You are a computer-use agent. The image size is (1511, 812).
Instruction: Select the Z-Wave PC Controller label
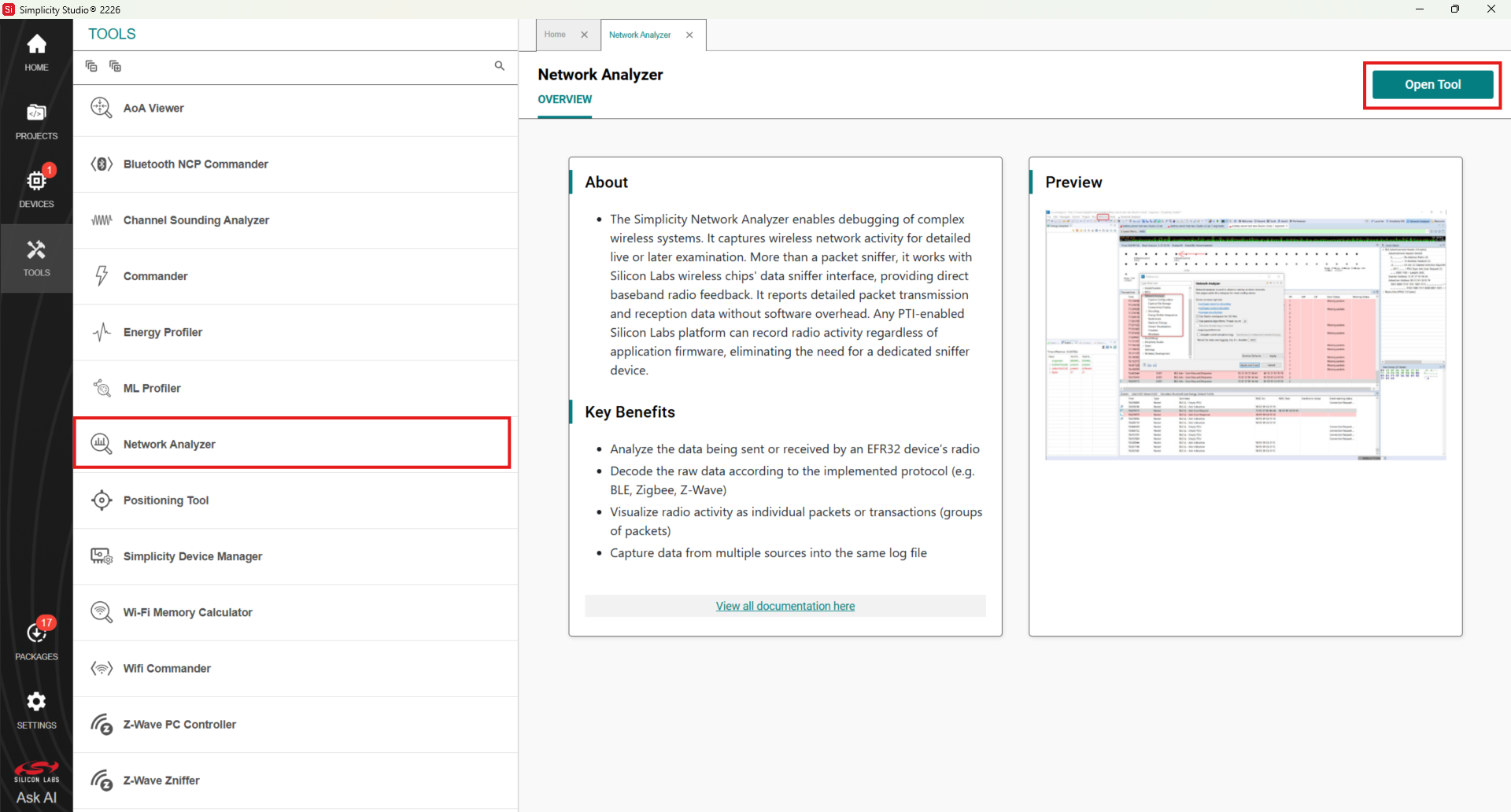[x=179, y=725]
